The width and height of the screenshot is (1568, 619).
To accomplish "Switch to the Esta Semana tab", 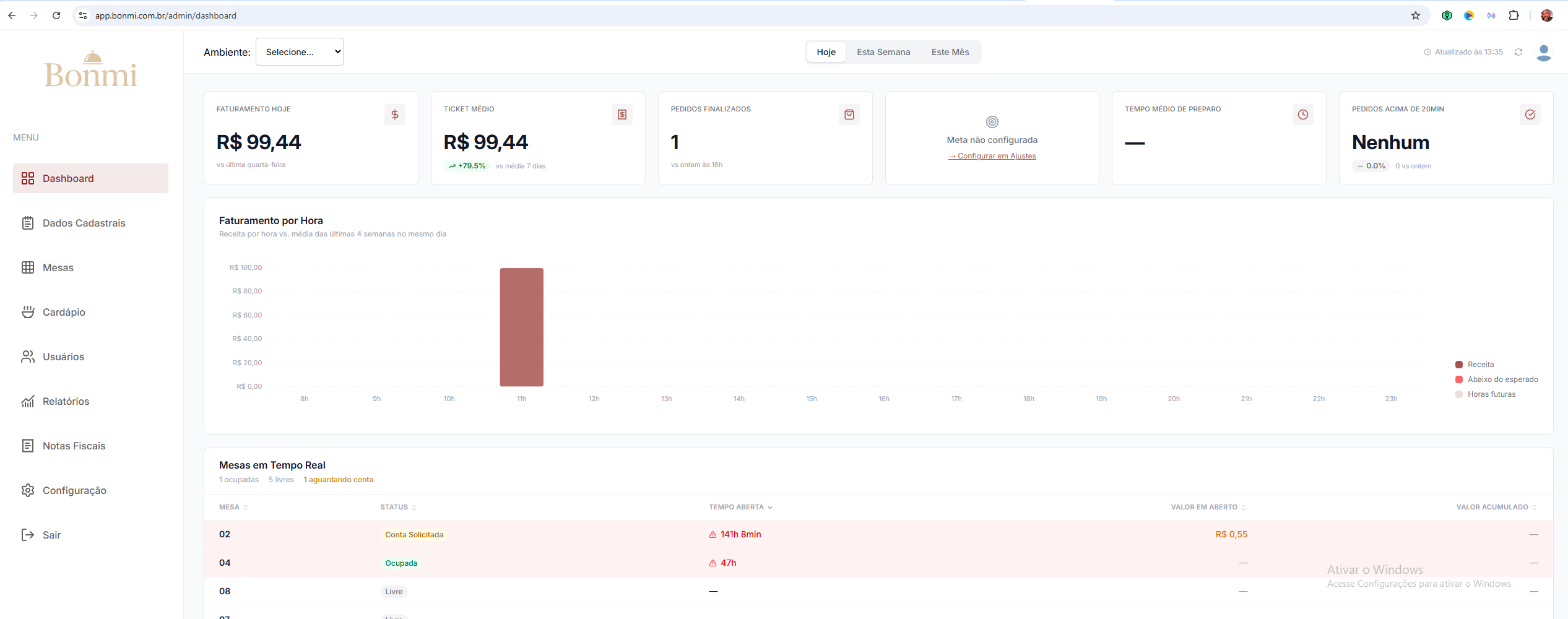I will coord(883,52).
